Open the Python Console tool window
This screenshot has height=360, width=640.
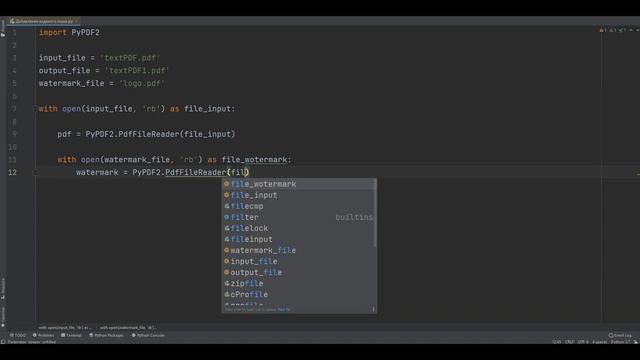click(148, 335)
